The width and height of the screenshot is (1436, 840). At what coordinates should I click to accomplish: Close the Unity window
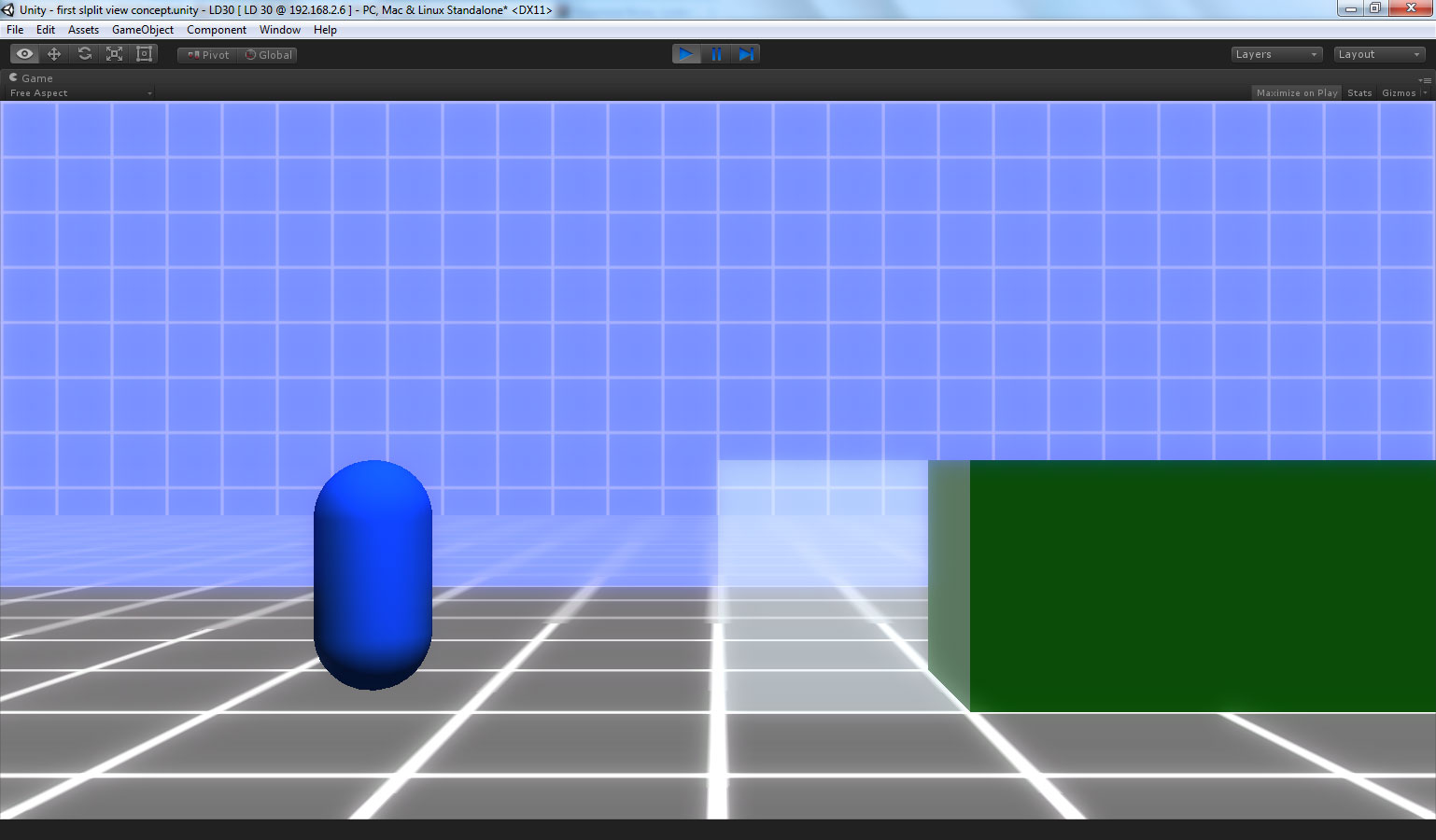[x=1411, y=8]
